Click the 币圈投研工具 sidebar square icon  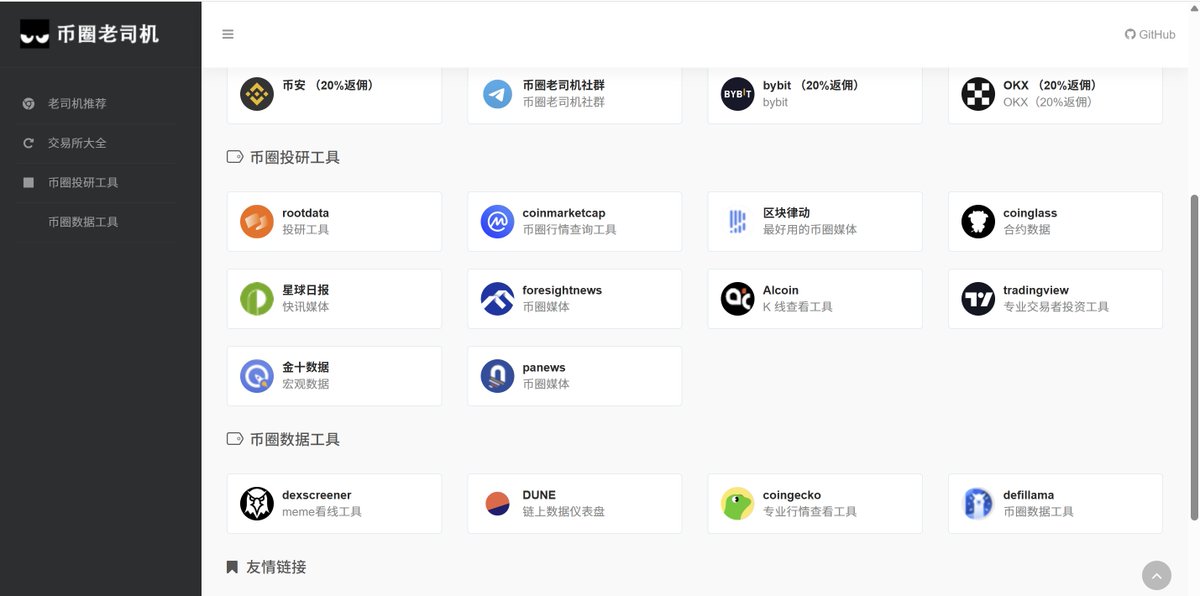click(29, 182)
